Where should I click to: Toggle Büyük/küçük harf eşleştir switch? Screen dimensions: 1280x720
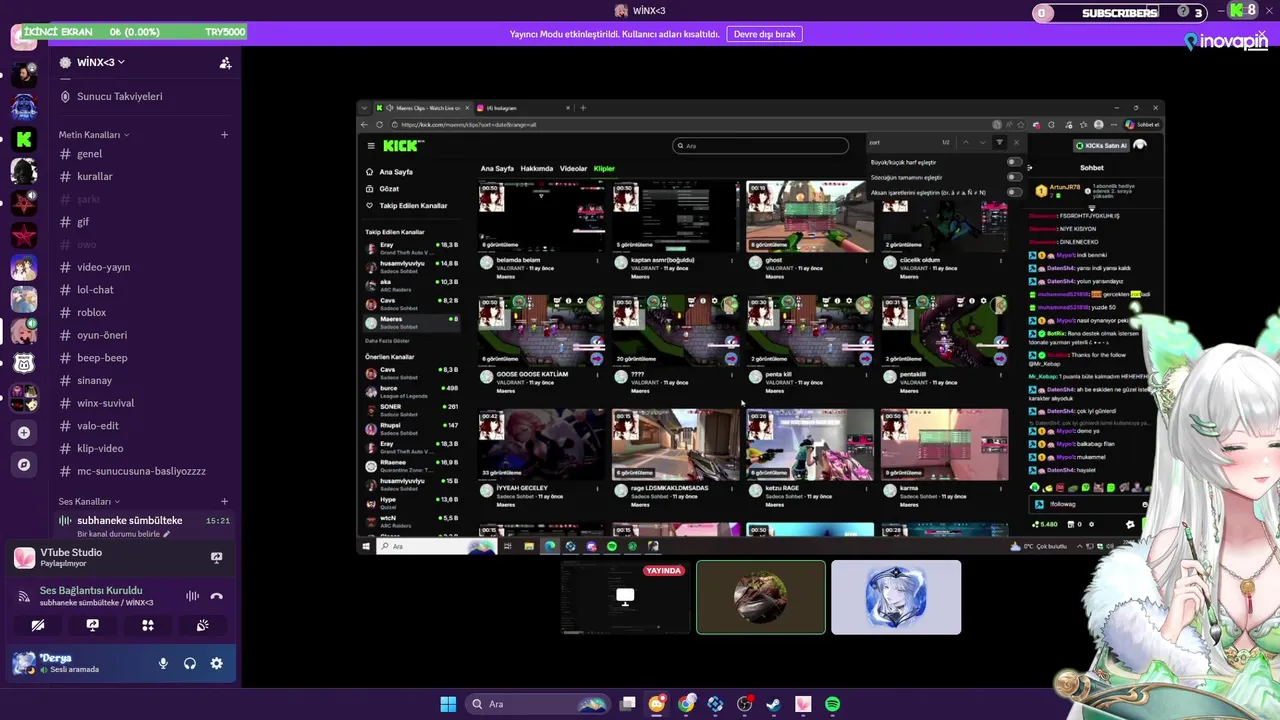(x=1014, y=162)
